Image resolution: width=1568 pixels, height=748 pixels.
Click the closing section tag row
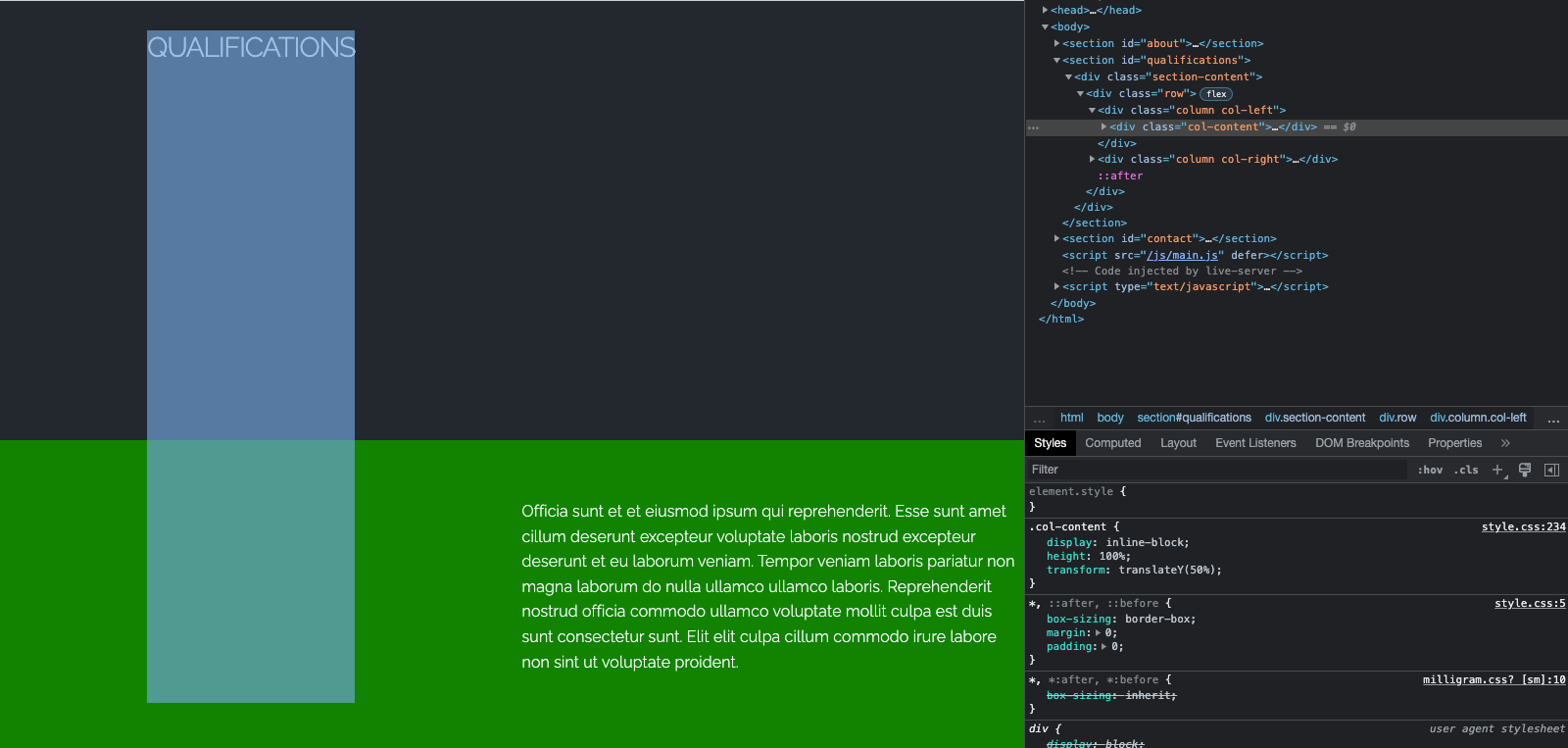click(x=1095, y=224)
